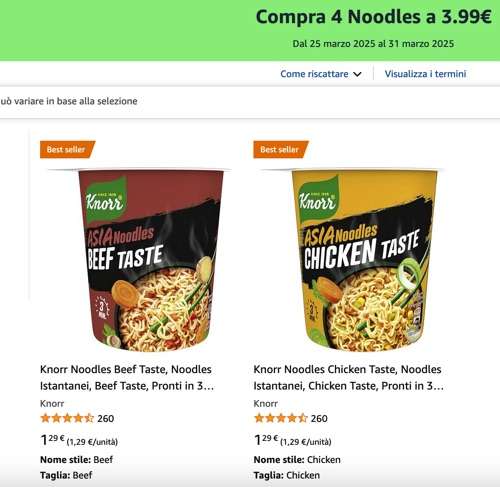Click the chevron next to Come riscattare
500x487 pixels.
tap(357, 74)
